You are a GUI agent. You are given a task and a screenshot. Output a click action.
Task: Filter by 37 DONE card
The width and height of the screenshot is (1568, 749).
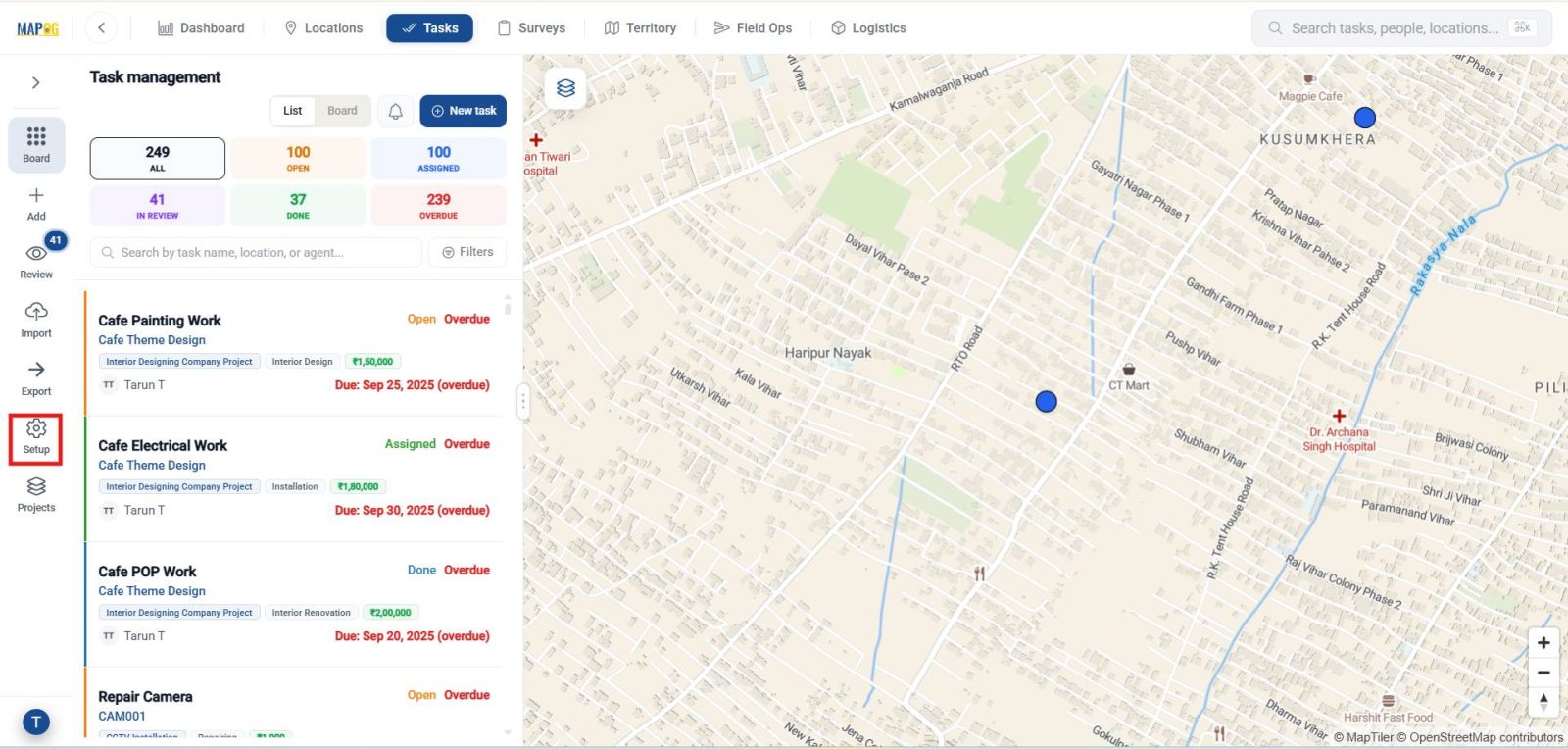(298, 206)
